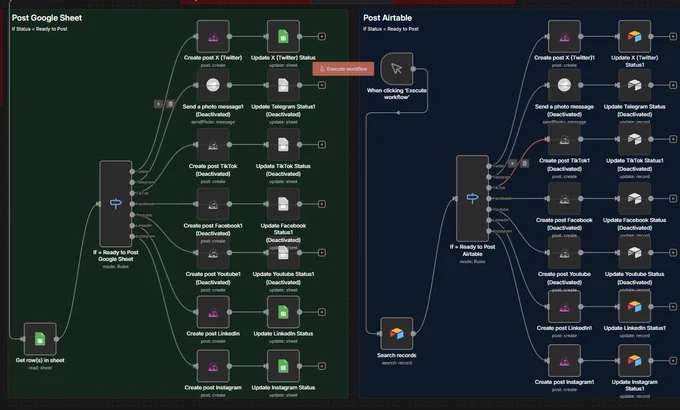Image resolution: width=680 pixels, height=410 pixels.
Task: Add node after Update Facebook Status1
Action: pyautogui.click(x=322, y=204)
